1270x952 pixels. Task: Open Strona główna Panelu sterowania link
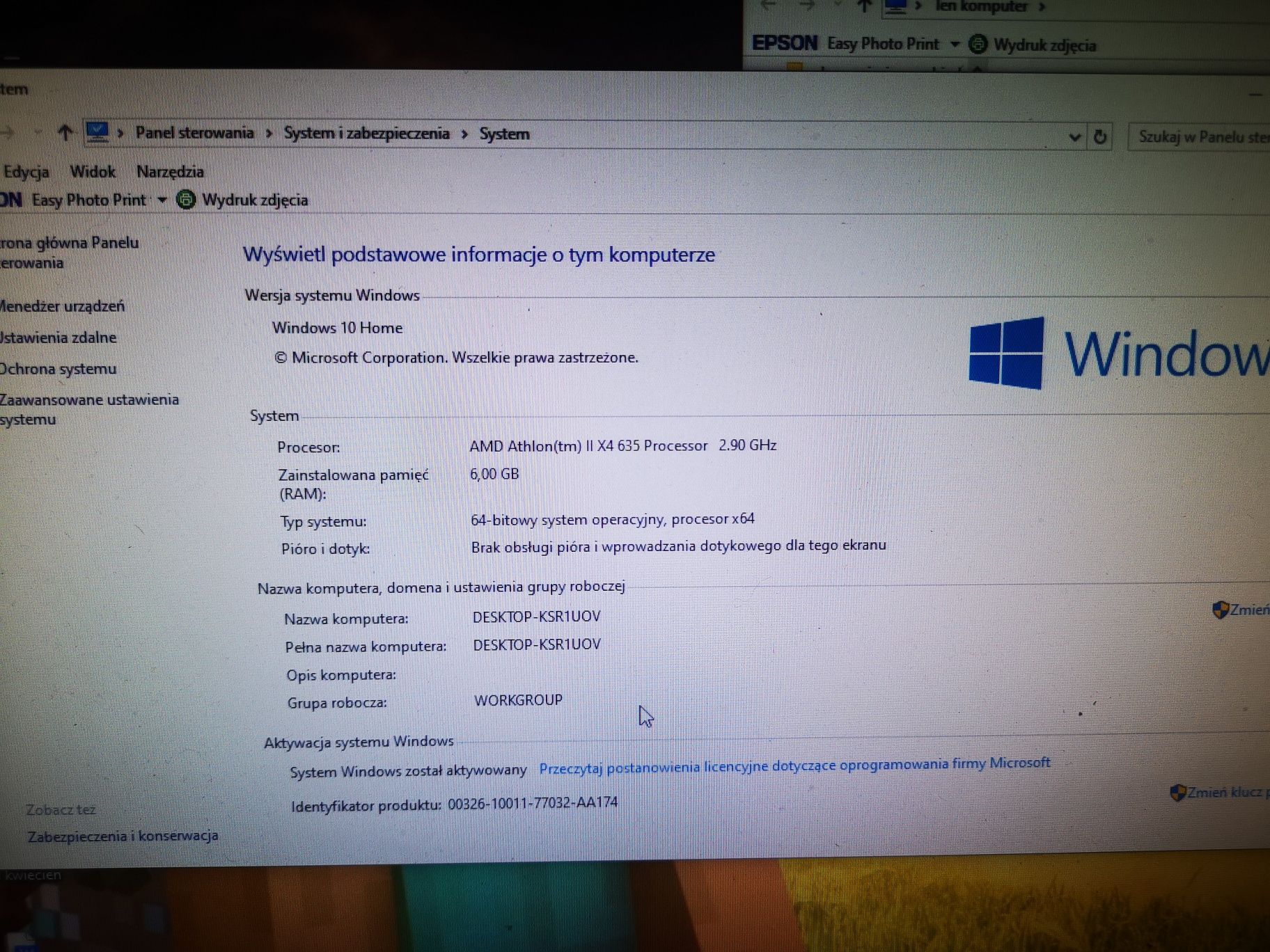pyautogui.click(x=68, y=252)
